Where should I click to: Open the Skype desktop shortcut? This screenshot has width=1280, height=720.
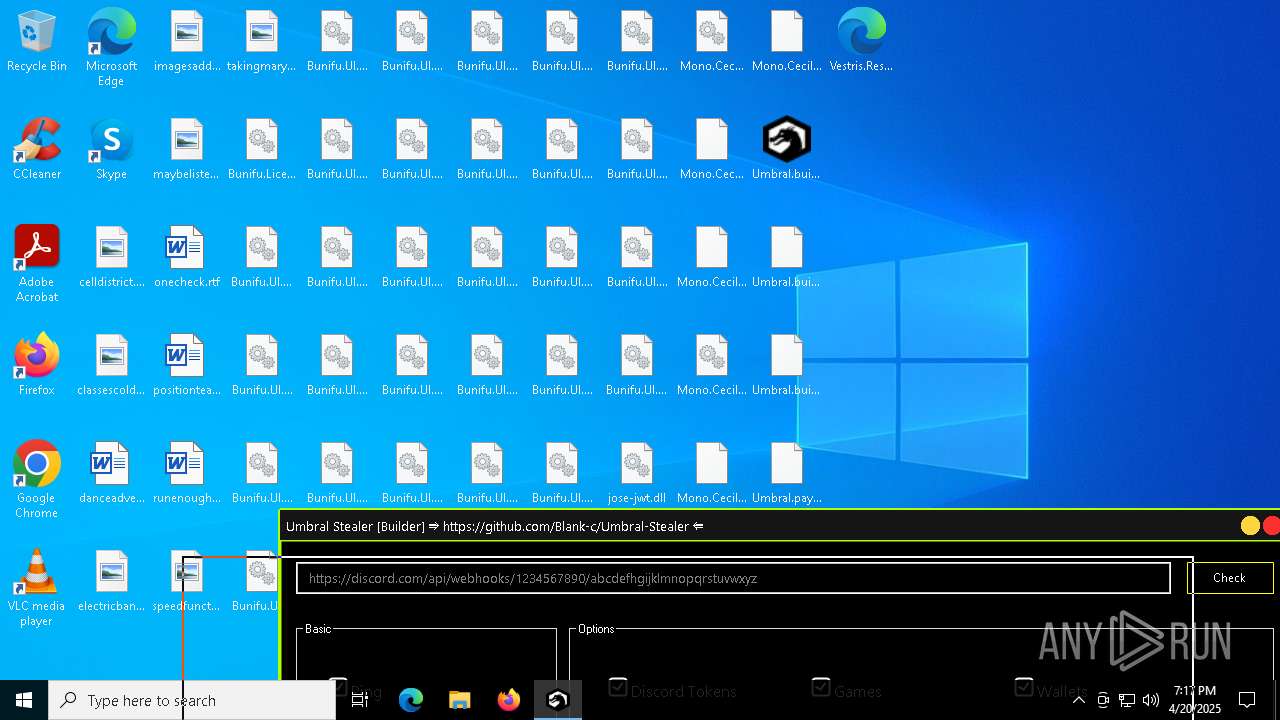111,150
